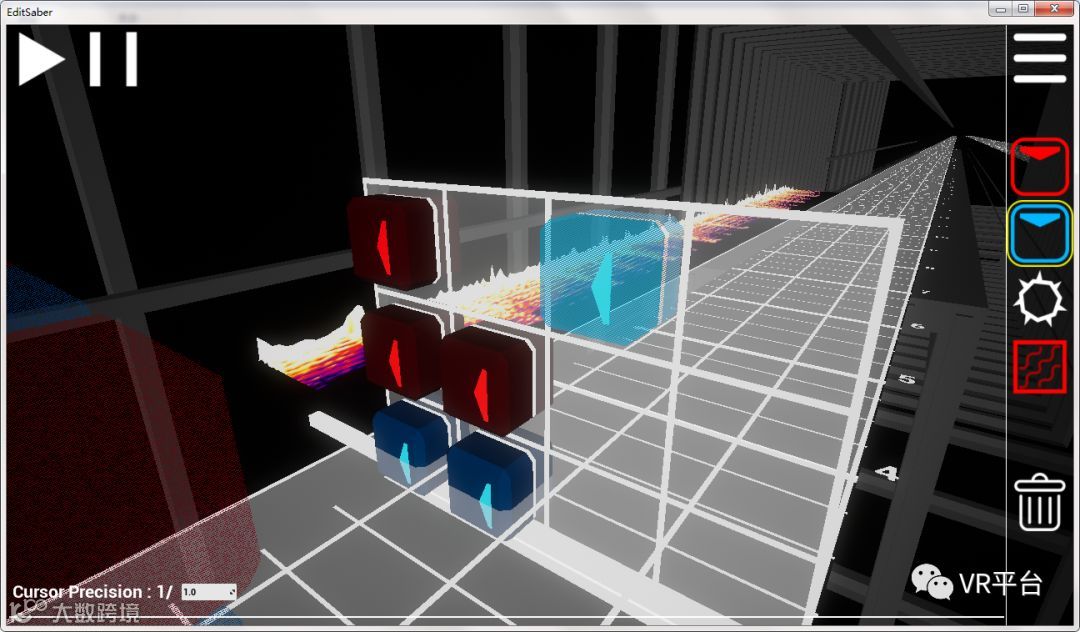1080x632 pixels.
Task: Click the top-left red left-arrow note
Action: [392, 242]
